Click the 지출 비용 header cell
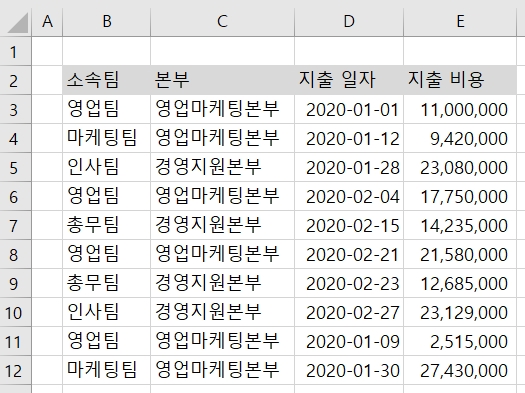This screenshot has width=525, height=393. (x=460, y=80)
